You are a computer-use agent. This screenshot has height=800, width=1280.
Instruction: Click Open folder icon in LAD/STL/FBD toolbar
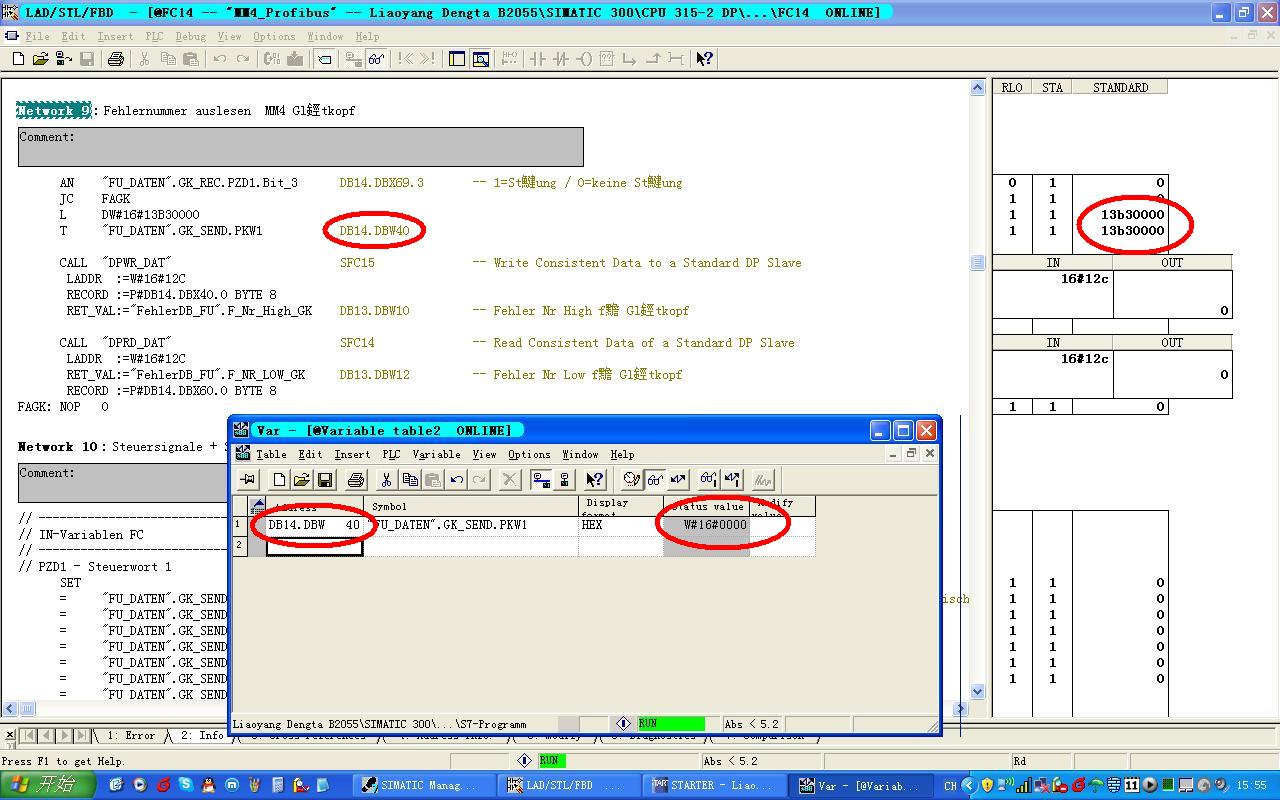42,59
